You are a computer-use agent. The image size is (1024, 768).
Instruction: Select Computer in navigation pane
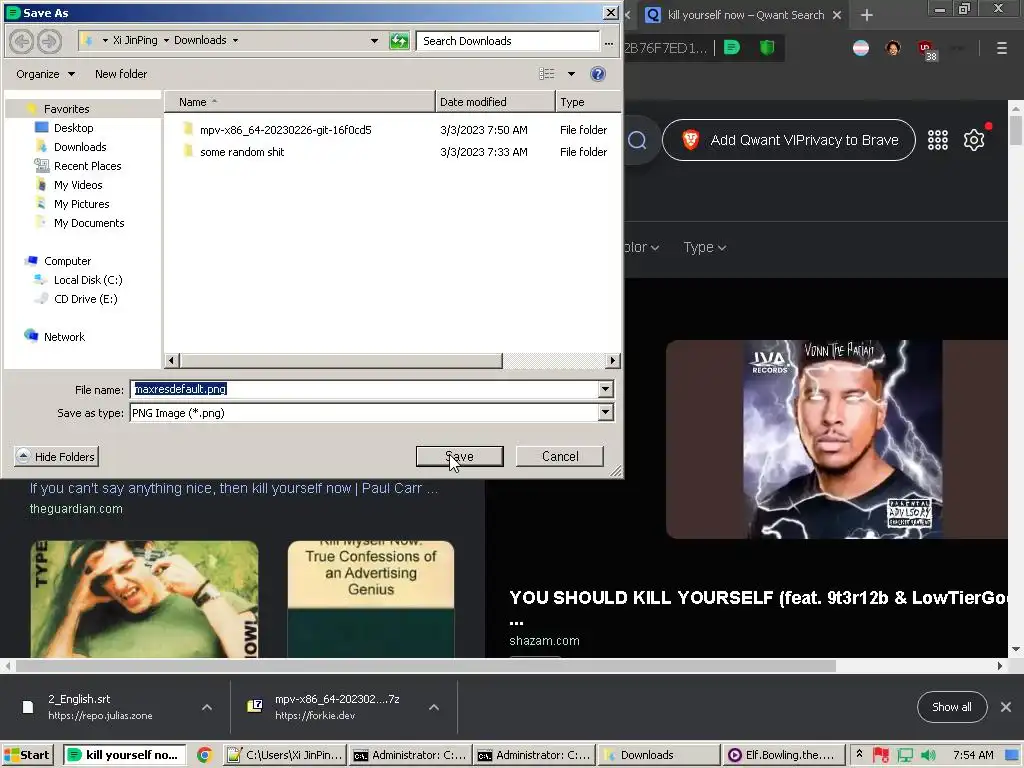coord(67,261)
